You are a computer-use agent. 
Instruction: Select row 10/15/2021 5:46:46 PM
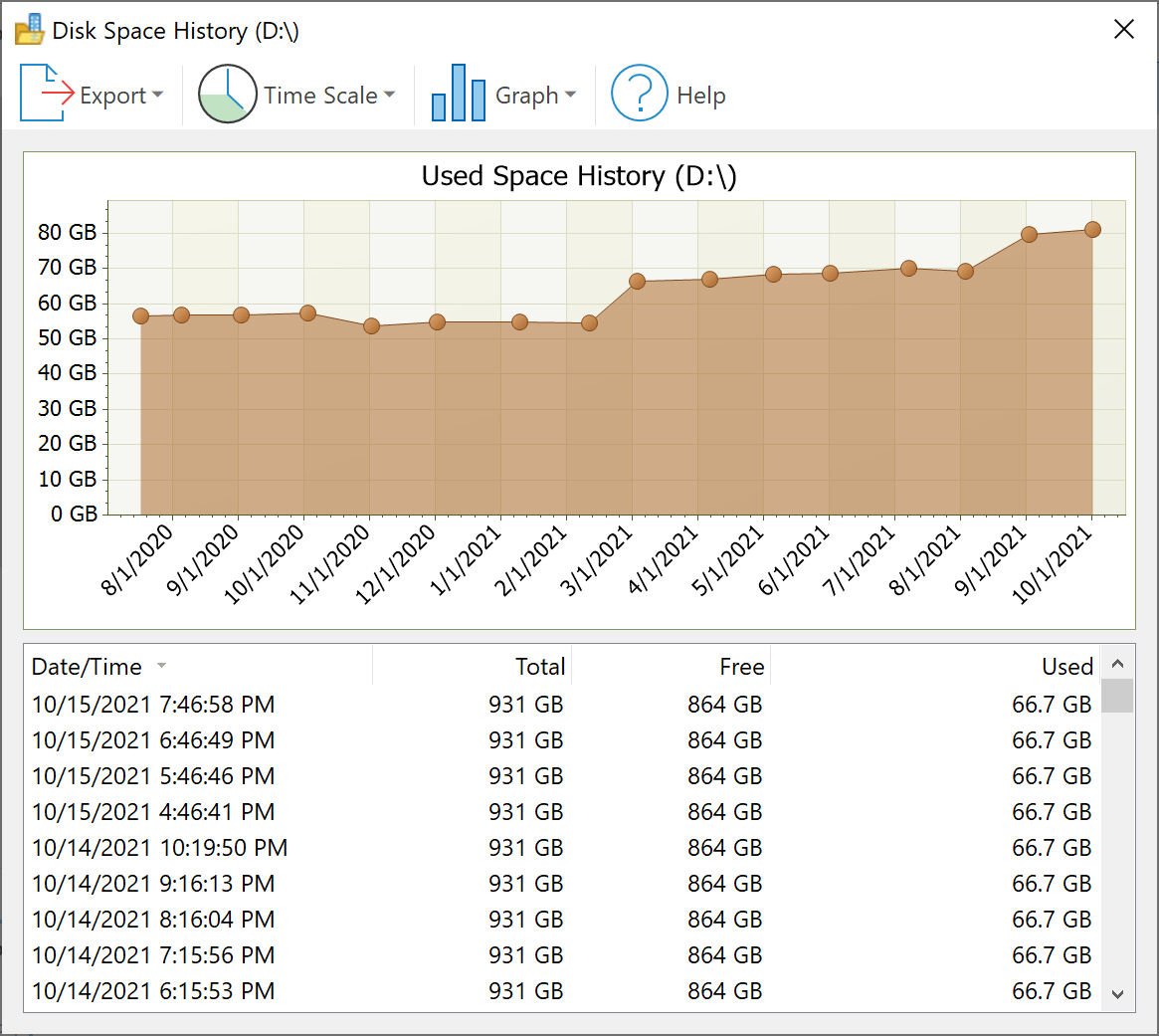pyautogui.click(x=562, y=775)
